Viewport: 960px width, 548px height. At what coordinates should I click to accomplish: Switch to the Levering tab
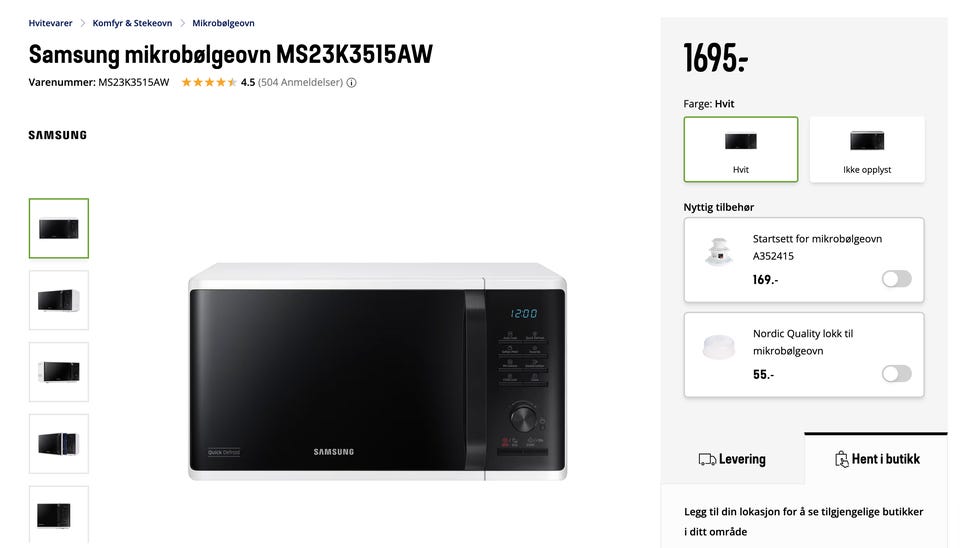(x=732, y=459)
